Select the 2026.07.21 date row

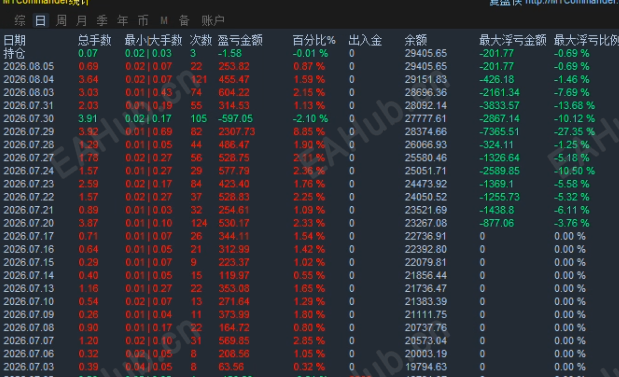[29, 210]
